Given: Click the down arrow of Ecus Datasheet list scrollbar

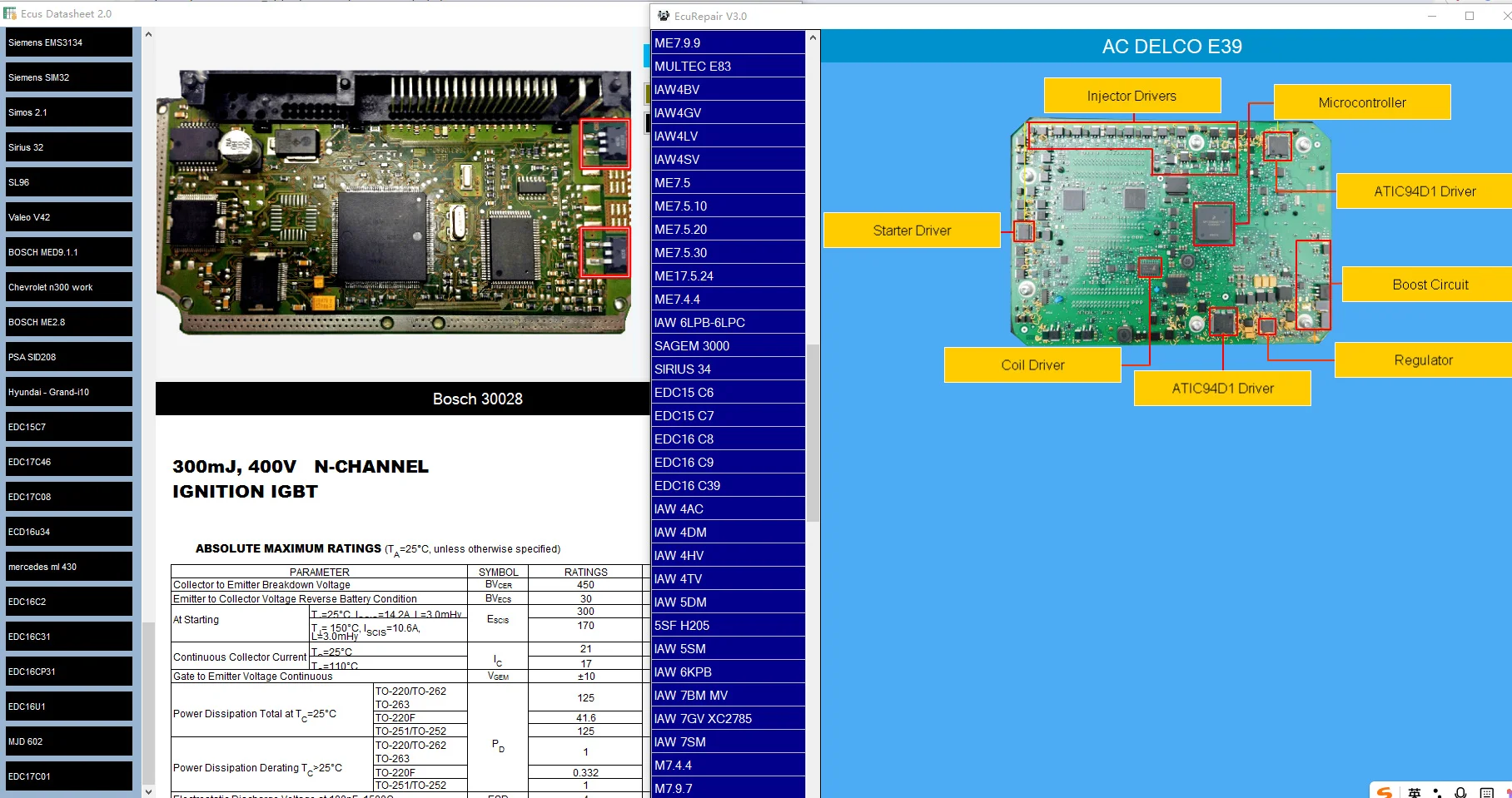Looking at the screenshot, I should tap(148, 791).
